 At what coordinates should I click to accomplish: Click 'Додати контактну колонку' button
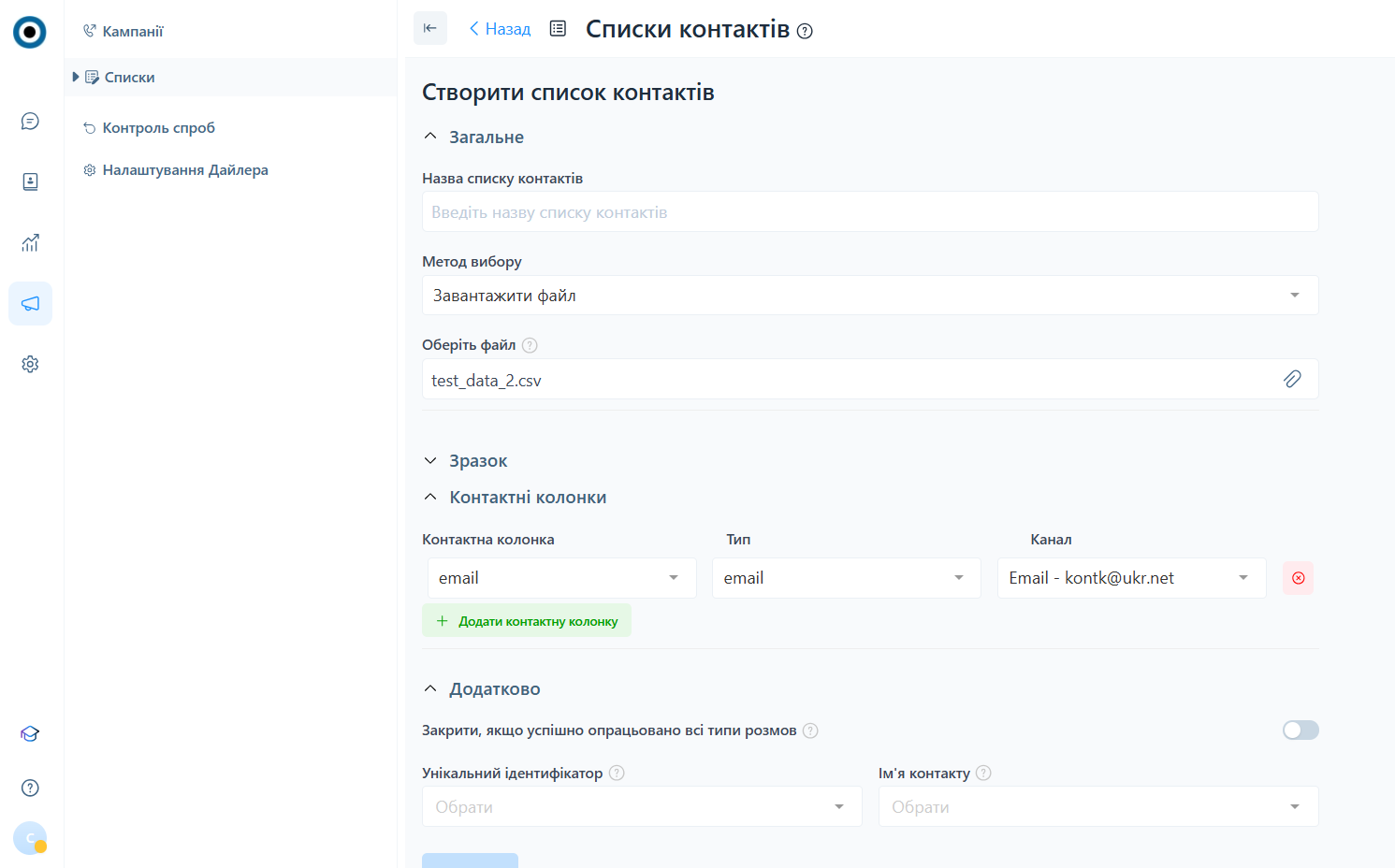[527, 621]
